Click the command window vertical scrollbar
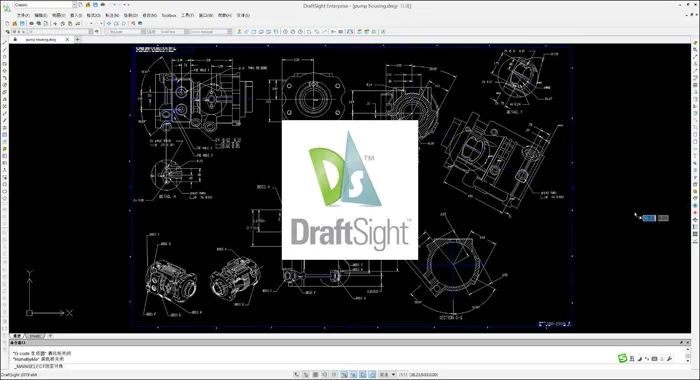Viewport: 700px width, 380px height. [x=688, y=355]
